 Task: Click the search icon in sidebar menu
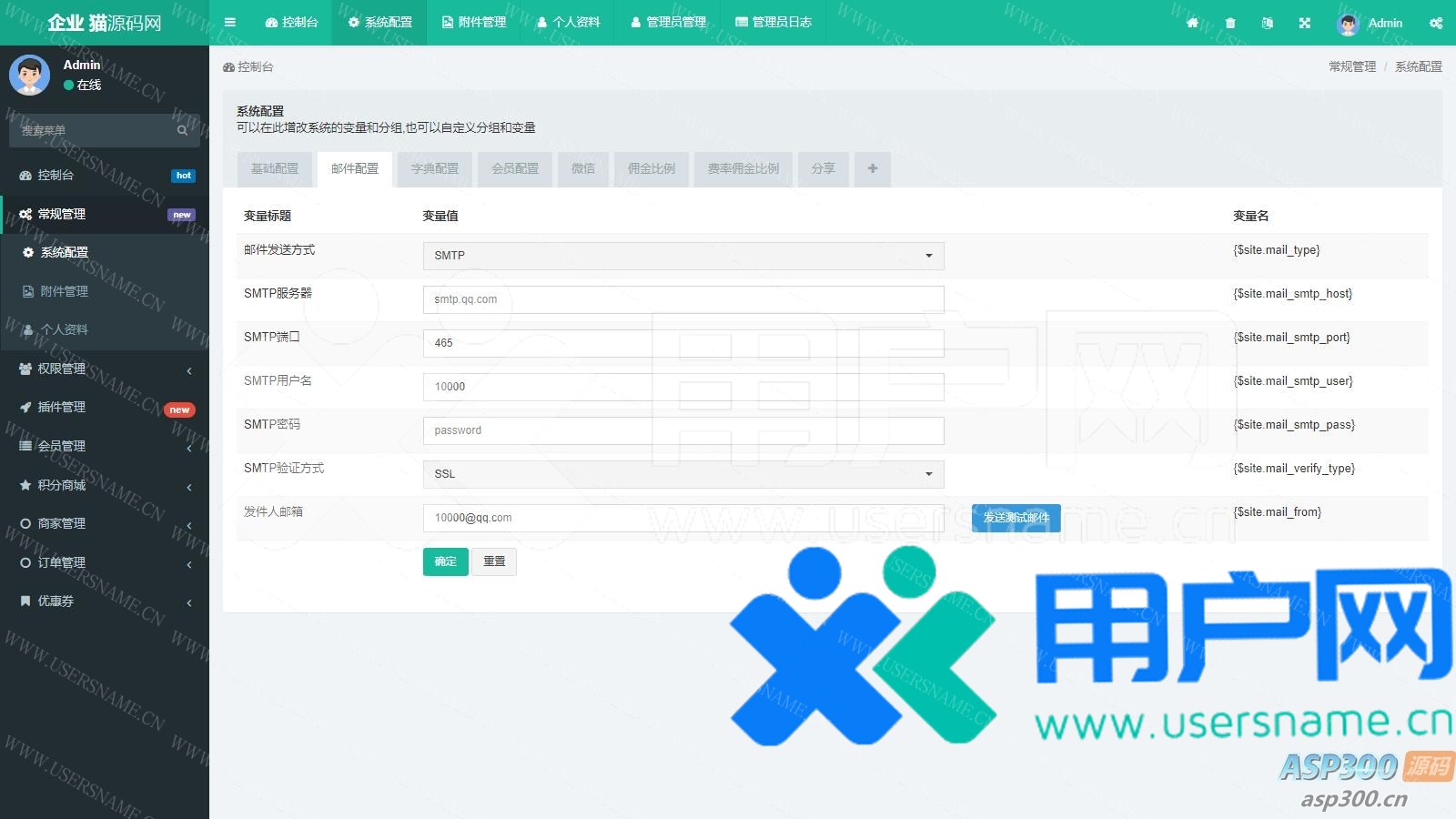click(x=182, y=130)
